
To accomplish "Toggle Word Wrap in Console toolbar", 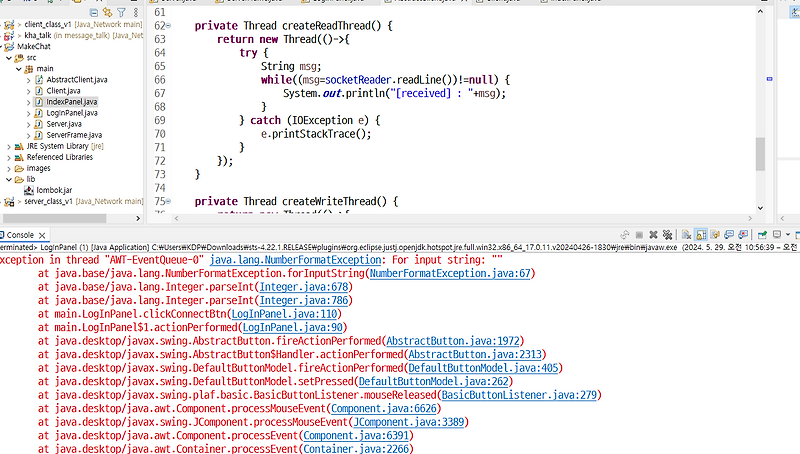I will tap(715, 235).
